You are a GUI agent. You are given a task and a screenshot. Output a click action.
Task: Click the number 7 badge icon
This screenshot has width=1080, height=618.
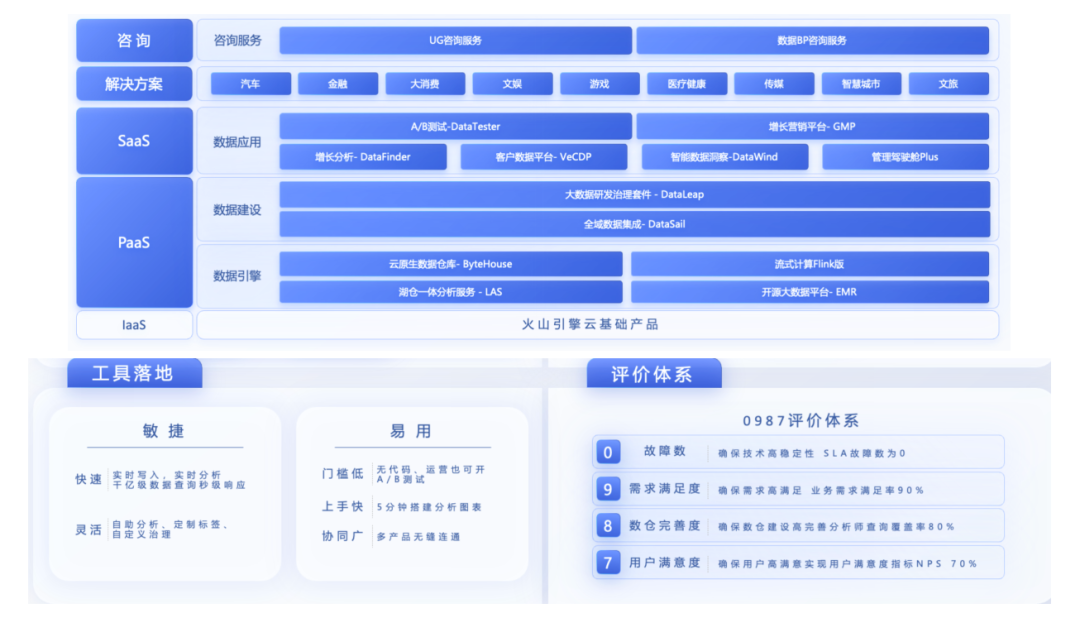[608, 563]
